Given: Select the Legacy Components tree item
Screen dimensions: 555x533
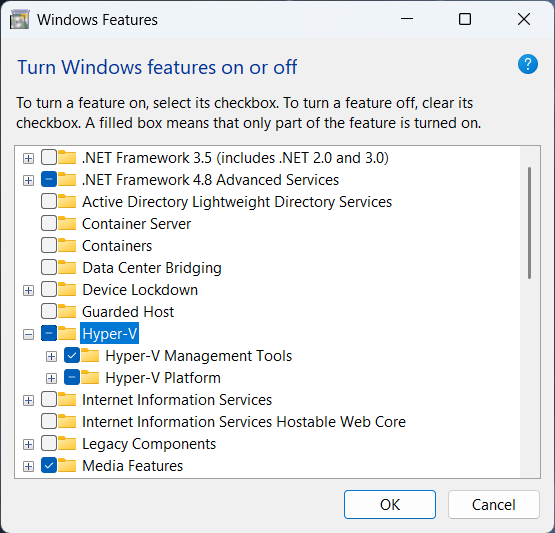Looking at the screenshot, I should coord(149,444).
